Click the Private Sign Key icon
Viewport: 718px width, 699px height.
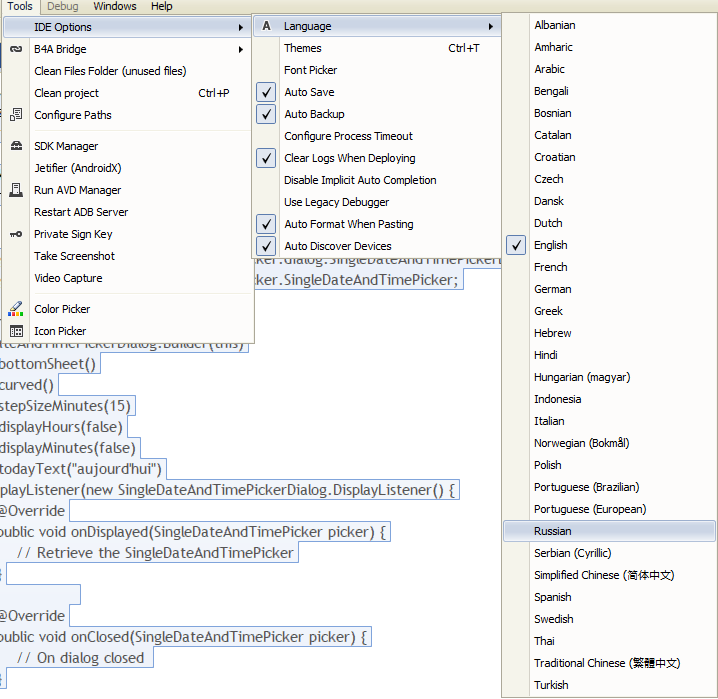[x=16, y=234]
